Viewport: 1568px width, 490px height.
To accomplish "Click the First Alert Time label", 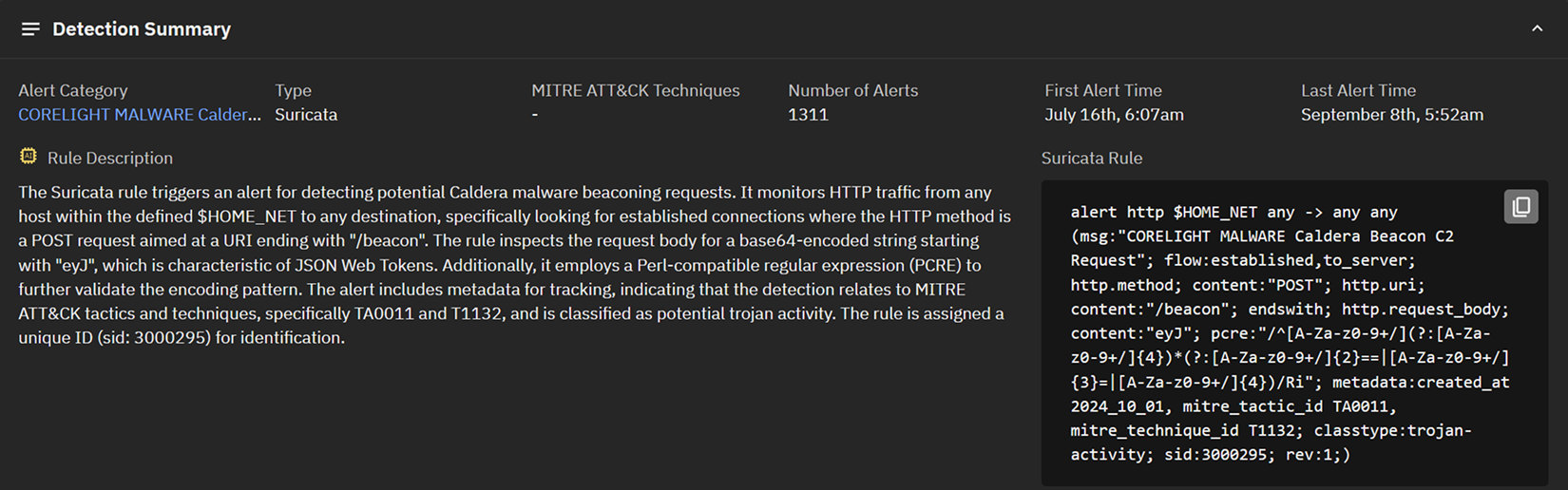I will point(1102,90).
